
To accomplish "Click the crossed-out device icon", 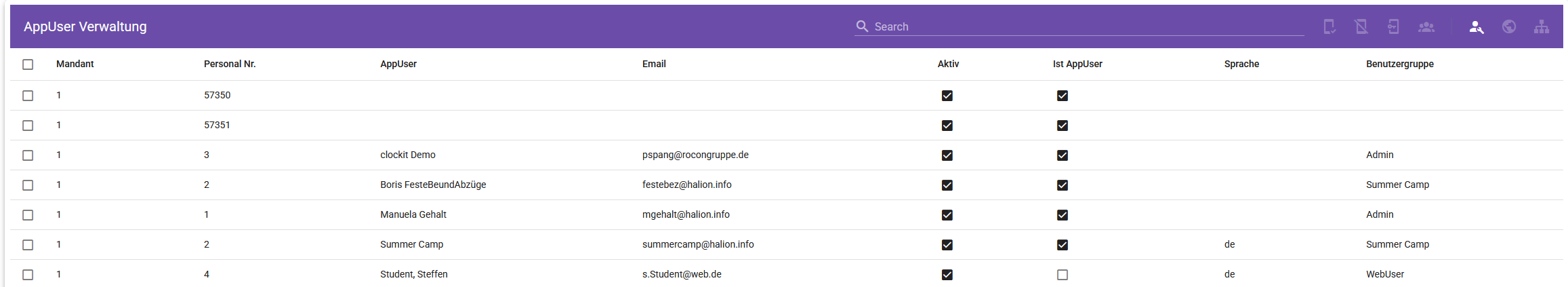I will click(x=1361, y=26).
